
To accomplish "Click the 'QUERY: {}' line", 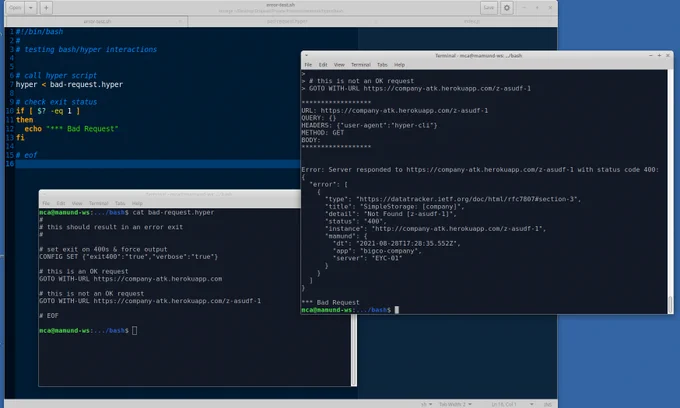I will [319, 118].
